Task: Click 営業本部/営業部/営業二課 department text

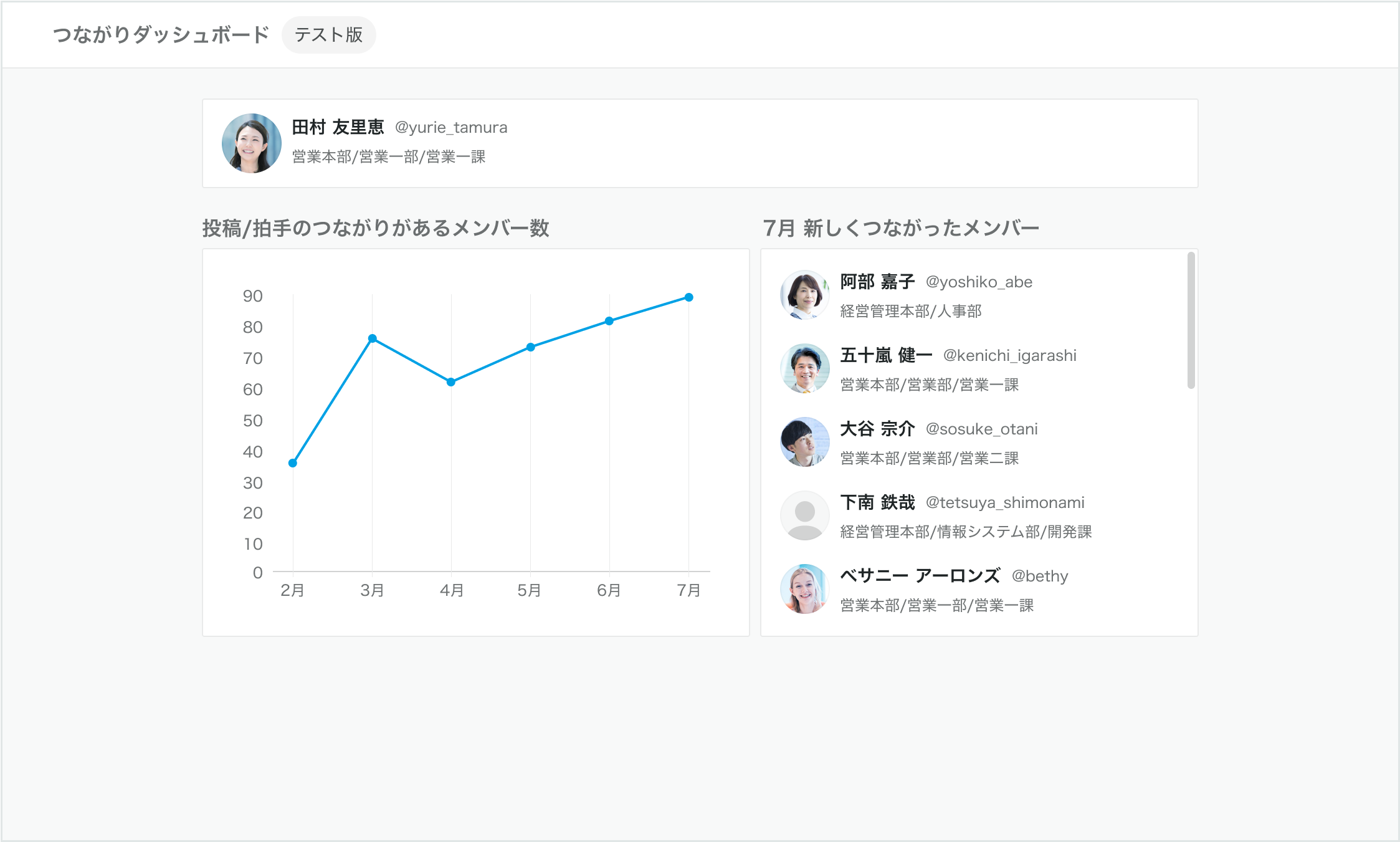Action: click(x=930, y=458)
